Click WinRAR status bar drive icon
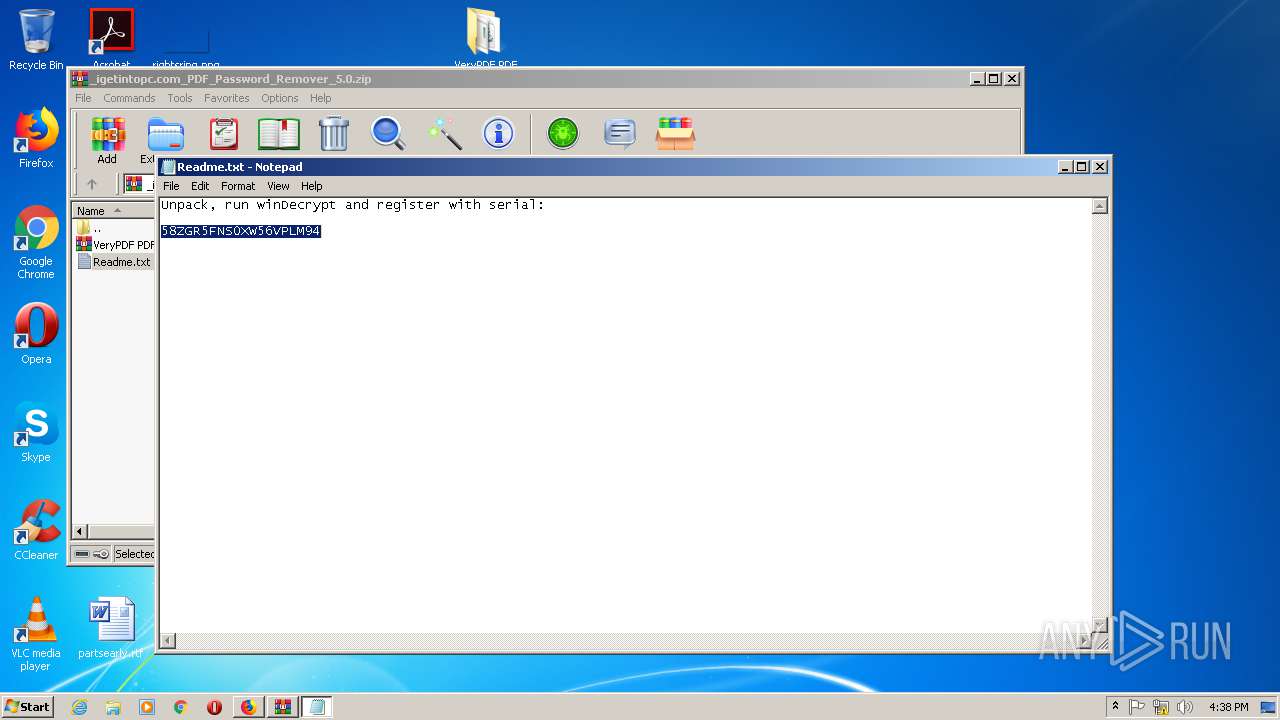Viewport: 1280px width, 720px height. click(82, 554)
